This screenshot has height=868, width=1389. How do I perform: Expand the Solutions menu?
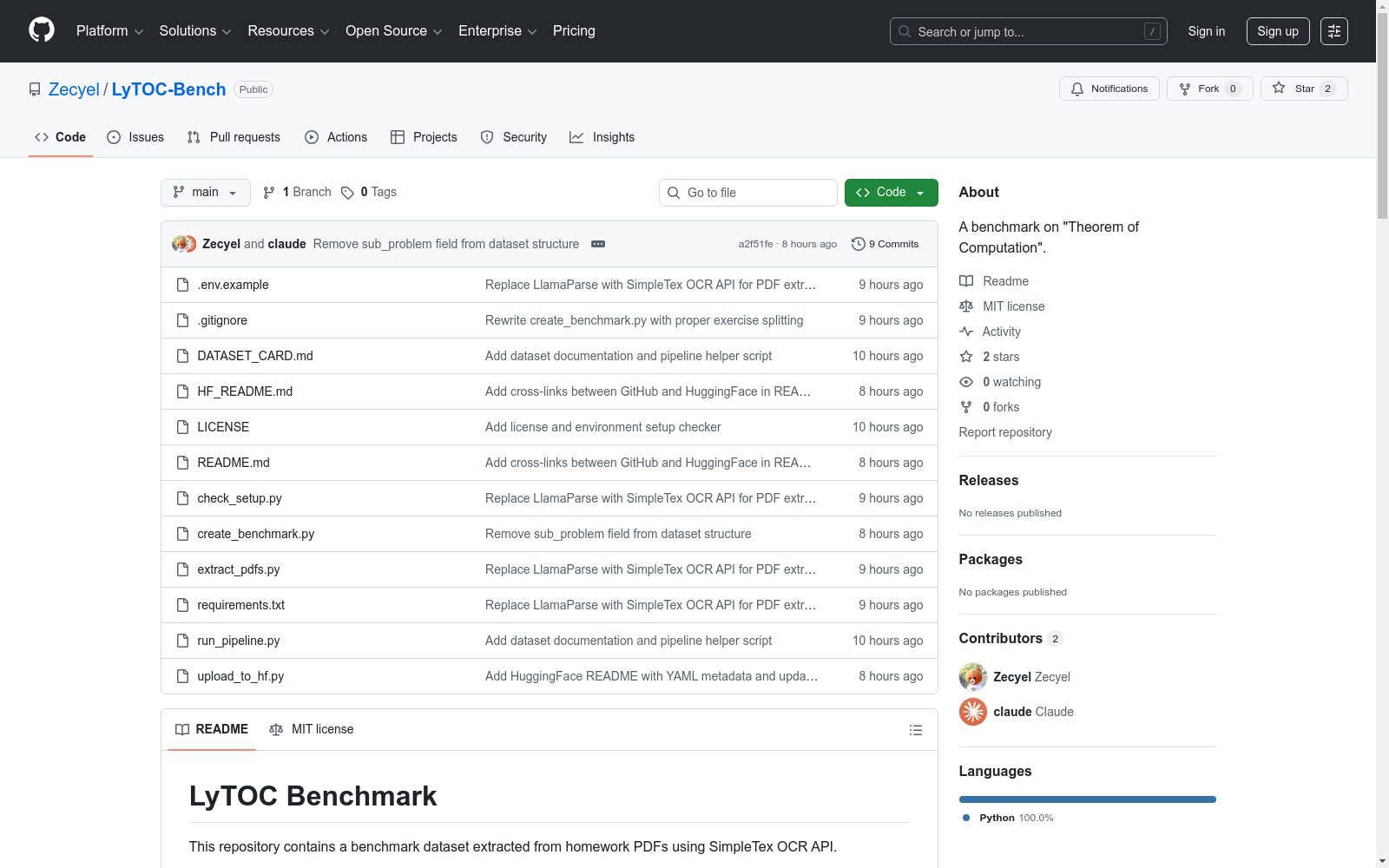coord(195,31)
